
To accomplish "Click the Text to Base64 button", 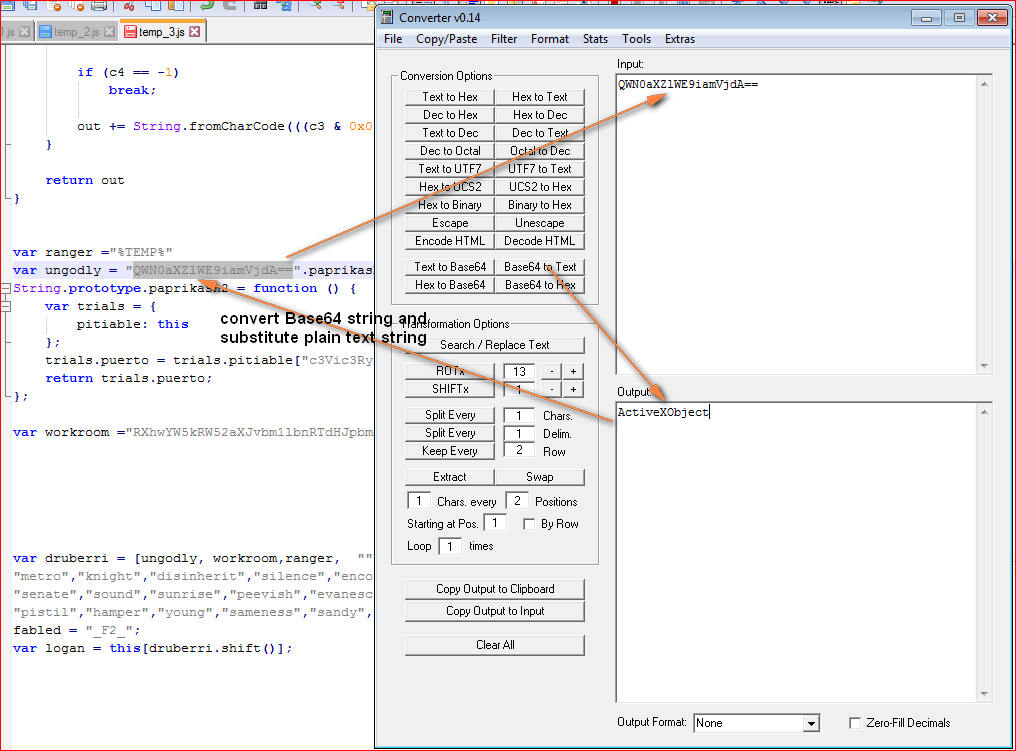I will (x=450, y=267).
